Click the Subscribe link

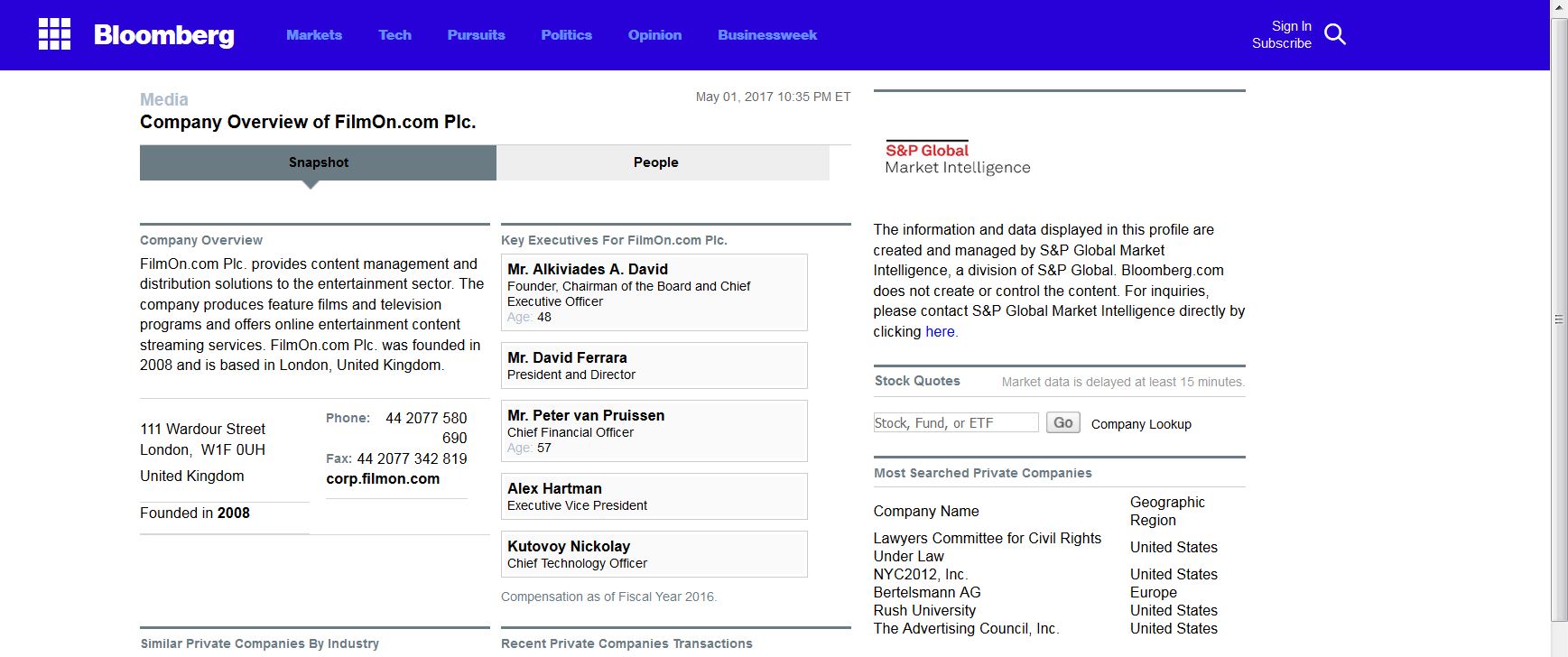coord(1281,43)
